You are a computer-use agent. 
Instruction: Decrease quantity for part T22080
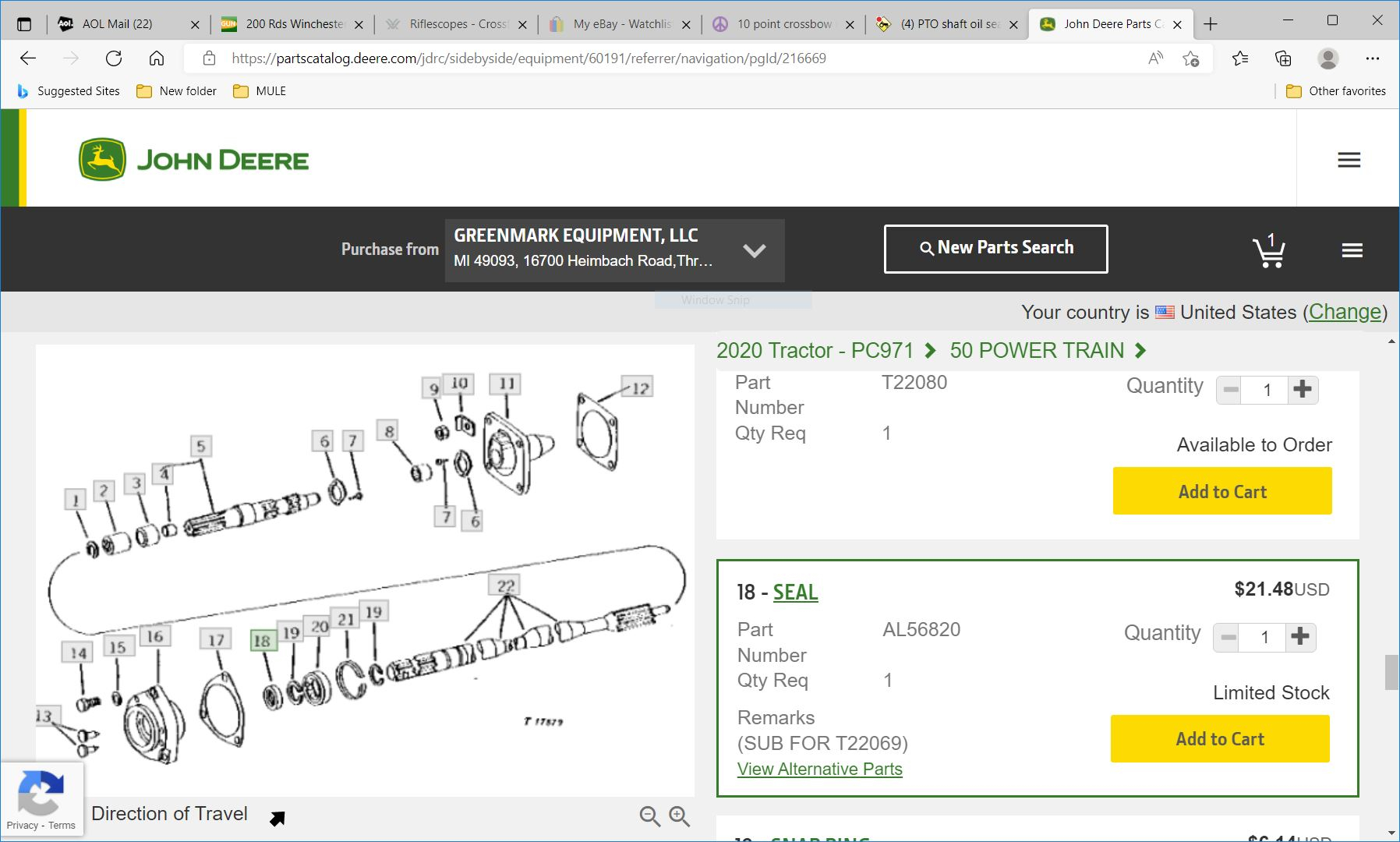[1231, 389]
